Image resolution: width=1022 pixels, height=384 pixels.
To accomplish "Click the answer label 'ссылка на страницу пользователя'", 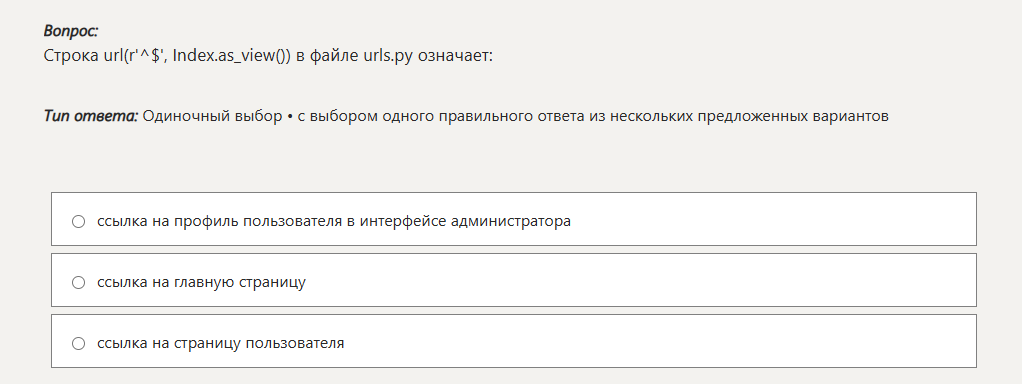I will (220, 343).
